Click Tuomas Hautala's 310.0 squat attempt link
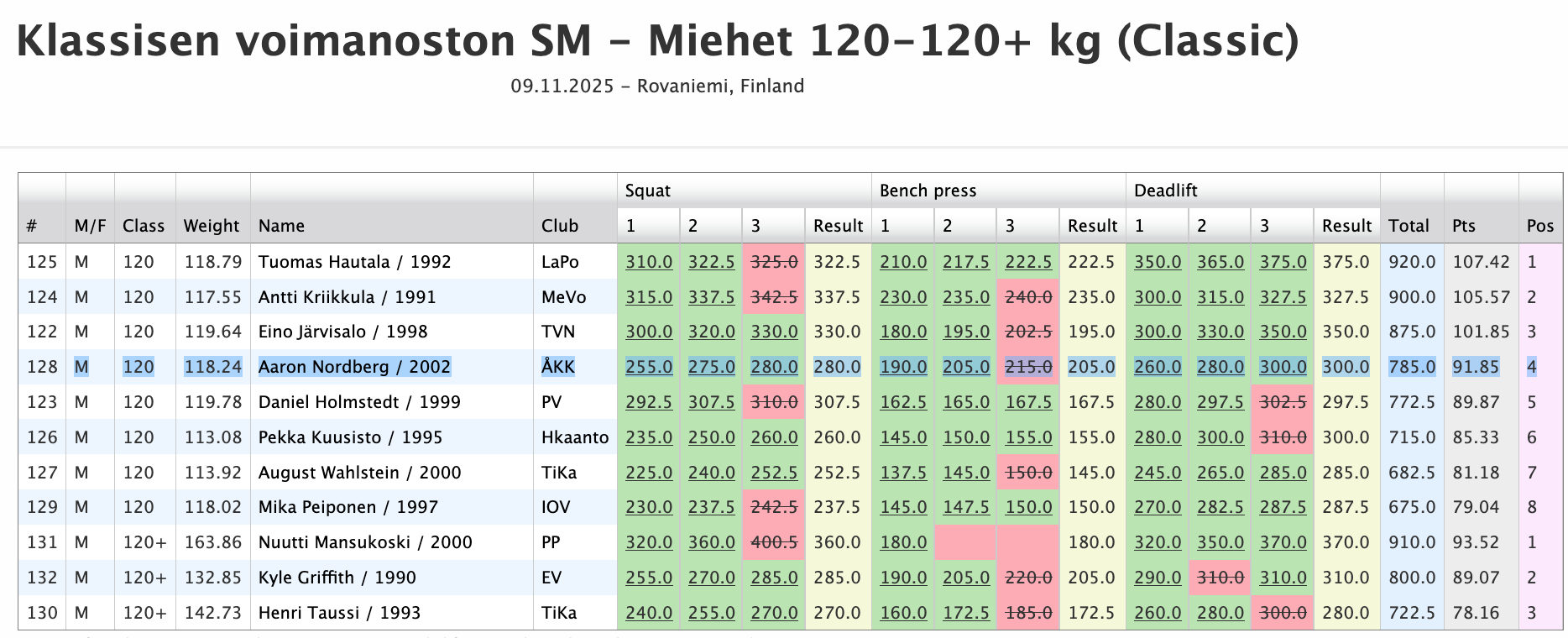Image resolution: width=1568 pixels, height=638 pixels. 649,262
